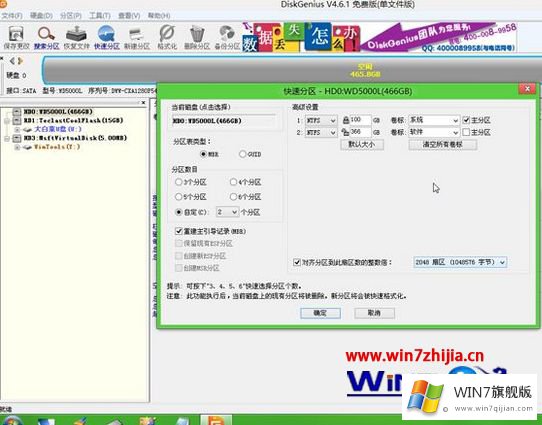
Task: Close the left disk tree pane
Action: (143, 103)
